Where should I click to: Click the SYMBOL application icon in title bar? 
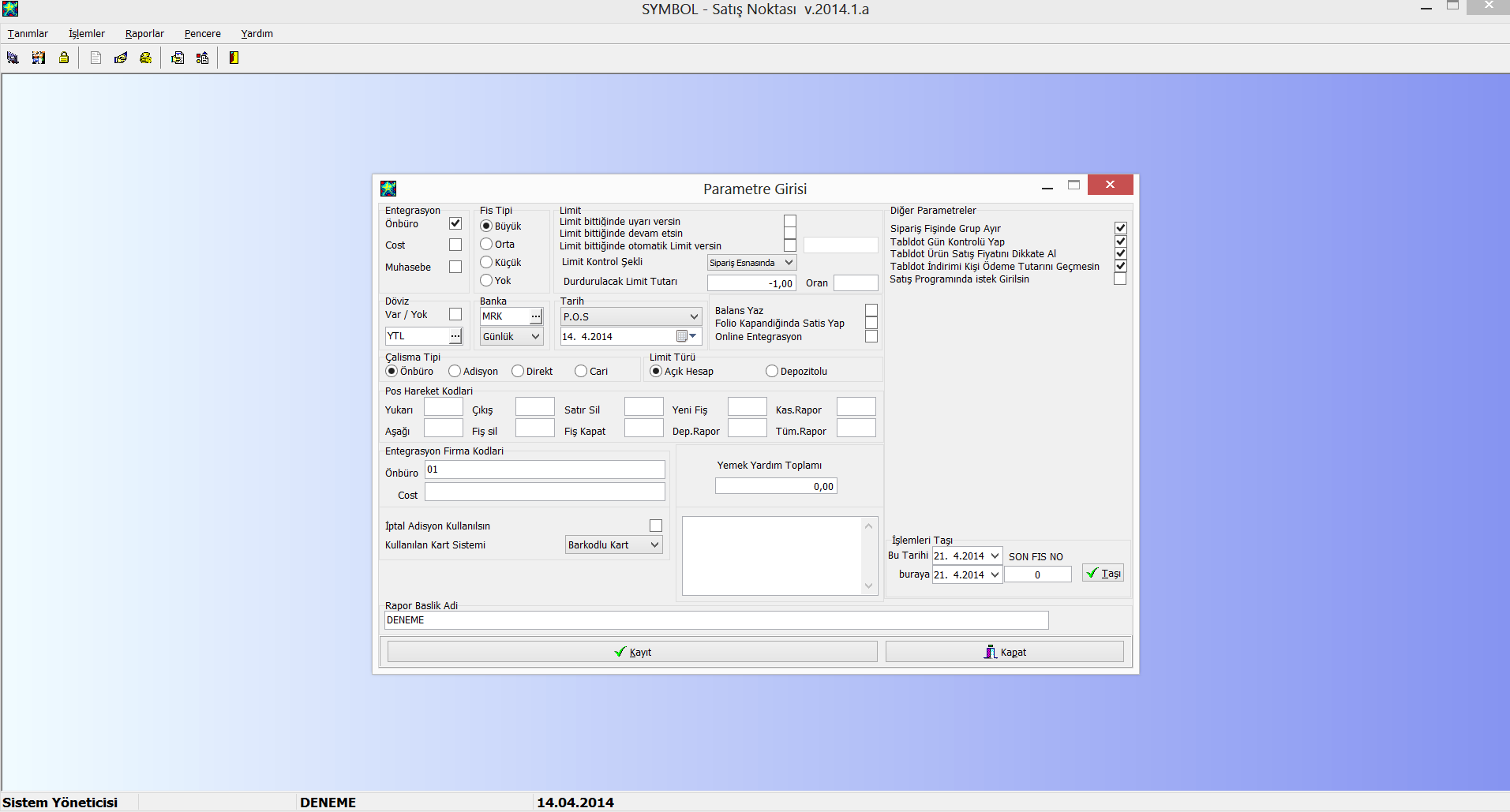10,9
